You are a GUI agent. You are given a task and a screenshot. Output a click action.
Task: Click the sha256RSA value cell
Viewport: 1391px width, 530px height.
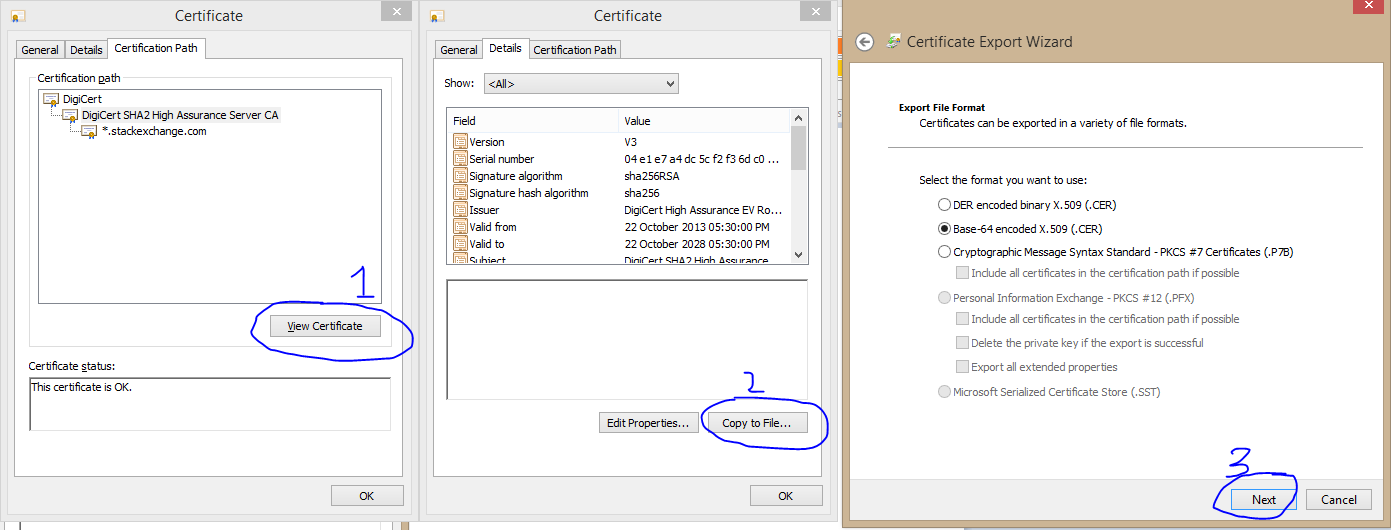click(652, 176)
